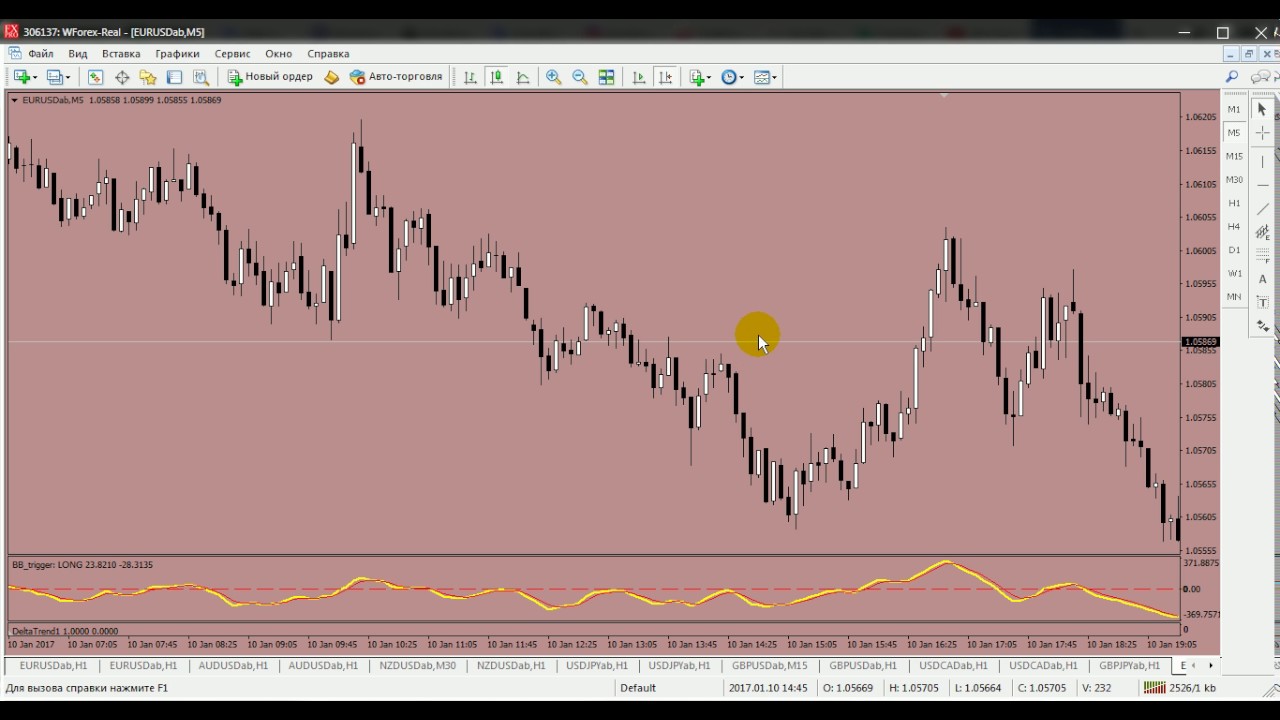Viewport: 1280px width, 720px height.
Task: Show the Data Window crosshair icon
Action: pos(122,77)
